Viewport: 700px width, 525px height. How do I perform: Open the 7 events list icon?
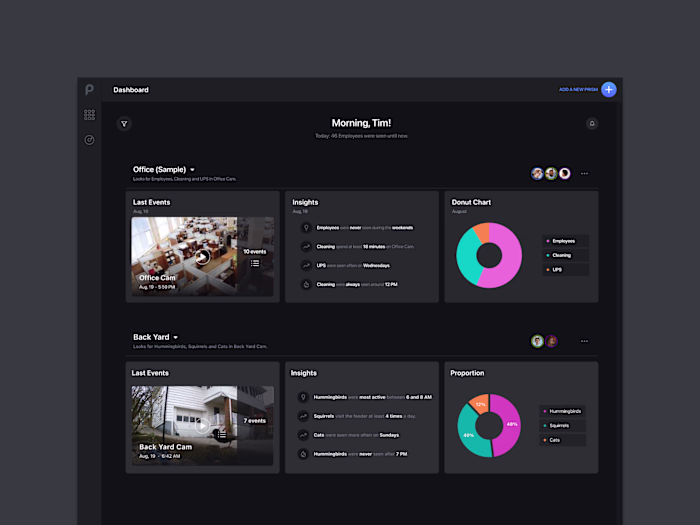pos(221,434)
